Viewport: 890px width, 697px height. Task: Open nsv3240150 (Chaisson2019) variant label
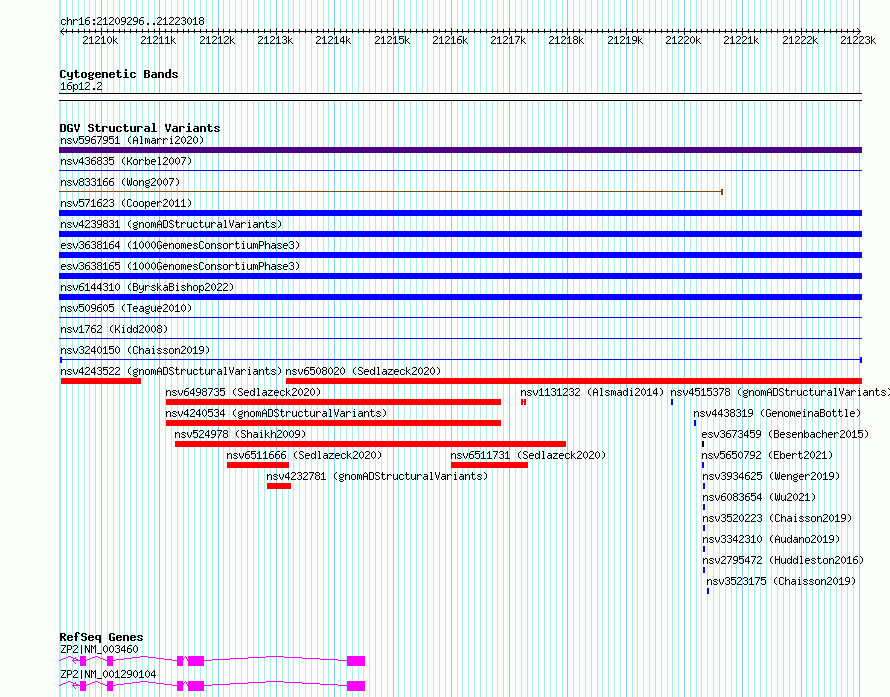pos(135,350)
